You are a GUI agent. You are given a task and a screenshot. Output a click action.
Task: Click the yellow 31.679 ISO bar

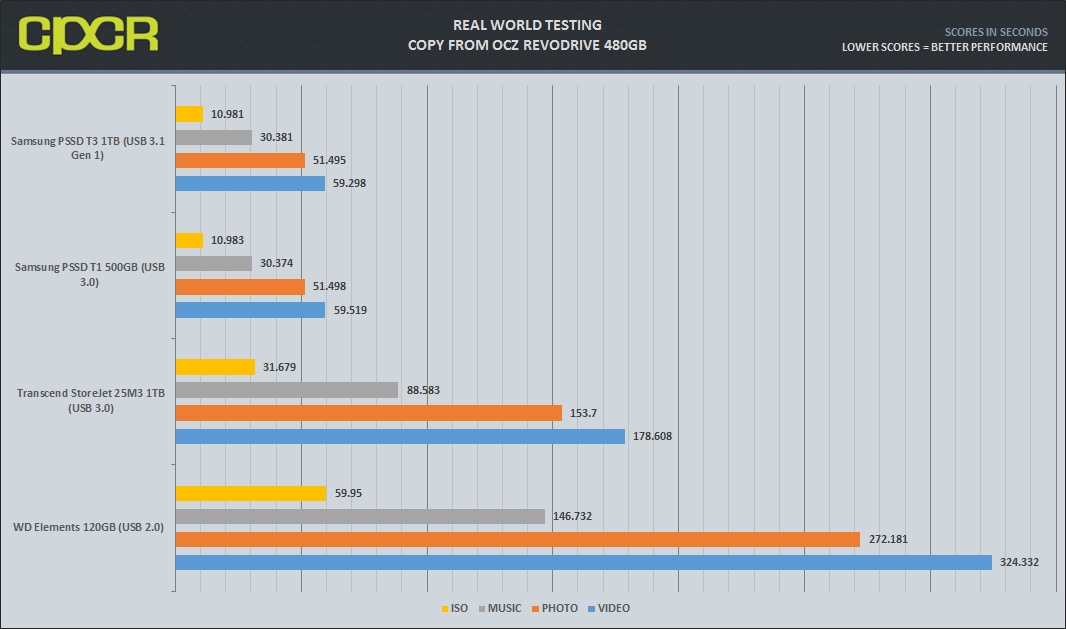[x=216, y=367]
